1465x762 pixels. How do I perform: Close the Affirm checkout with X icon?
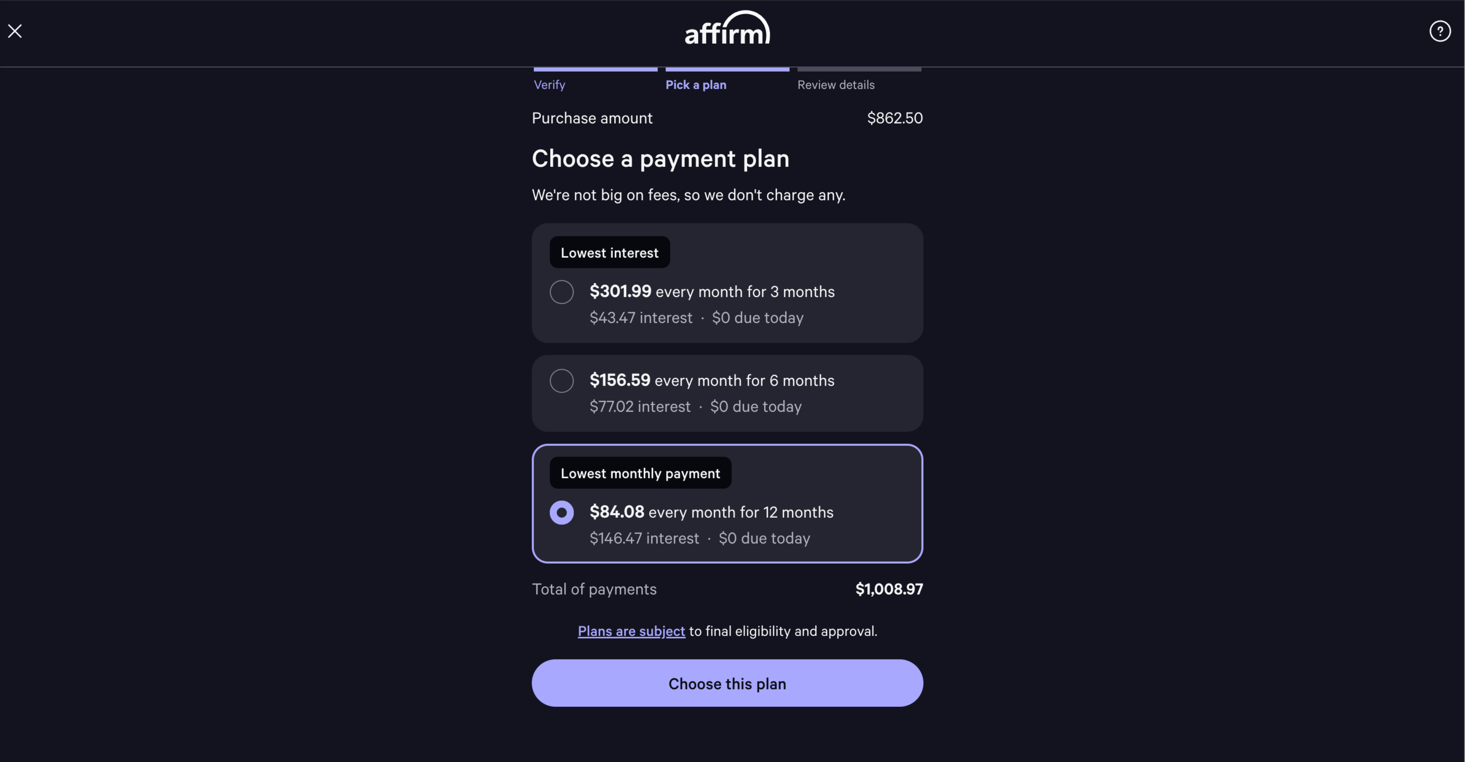[15, 31]
